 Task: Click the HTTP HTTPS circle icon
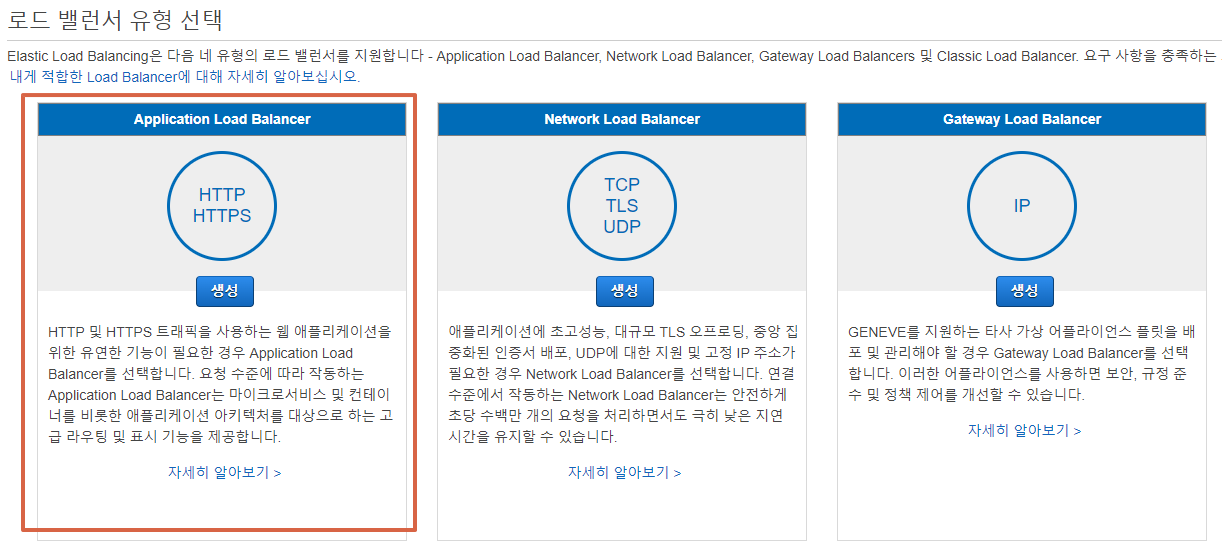(x=222, y=206)
